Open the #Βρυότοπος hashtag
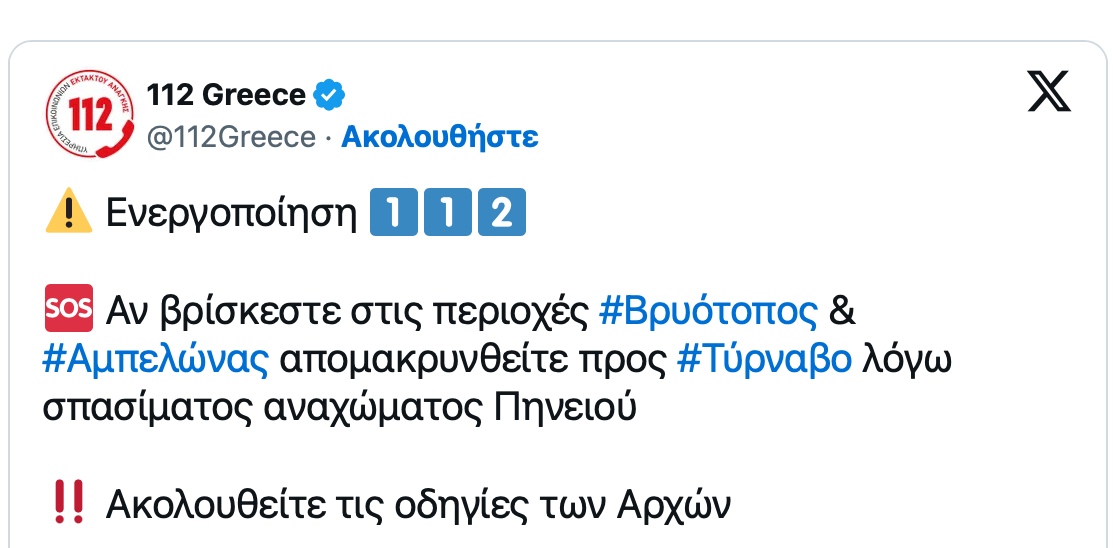The width and height of the screenshot is (1116, 548). 708,312
